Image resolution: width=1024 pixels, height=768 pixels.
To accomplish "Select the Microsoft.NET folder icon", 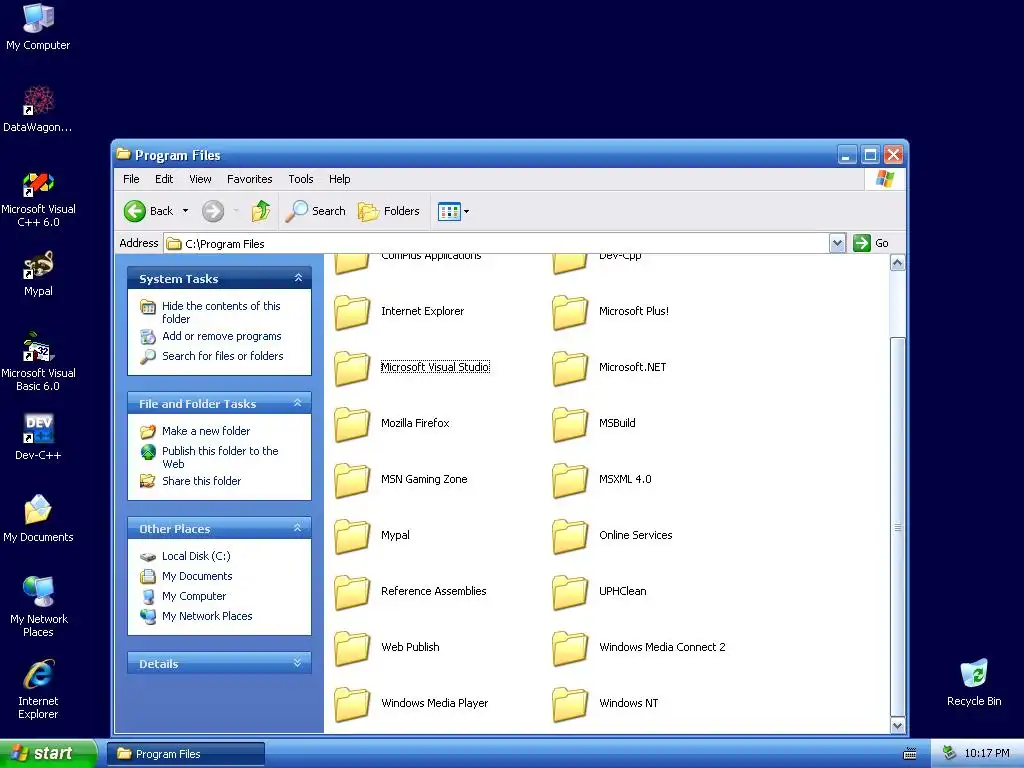I will tap(570, 368).
